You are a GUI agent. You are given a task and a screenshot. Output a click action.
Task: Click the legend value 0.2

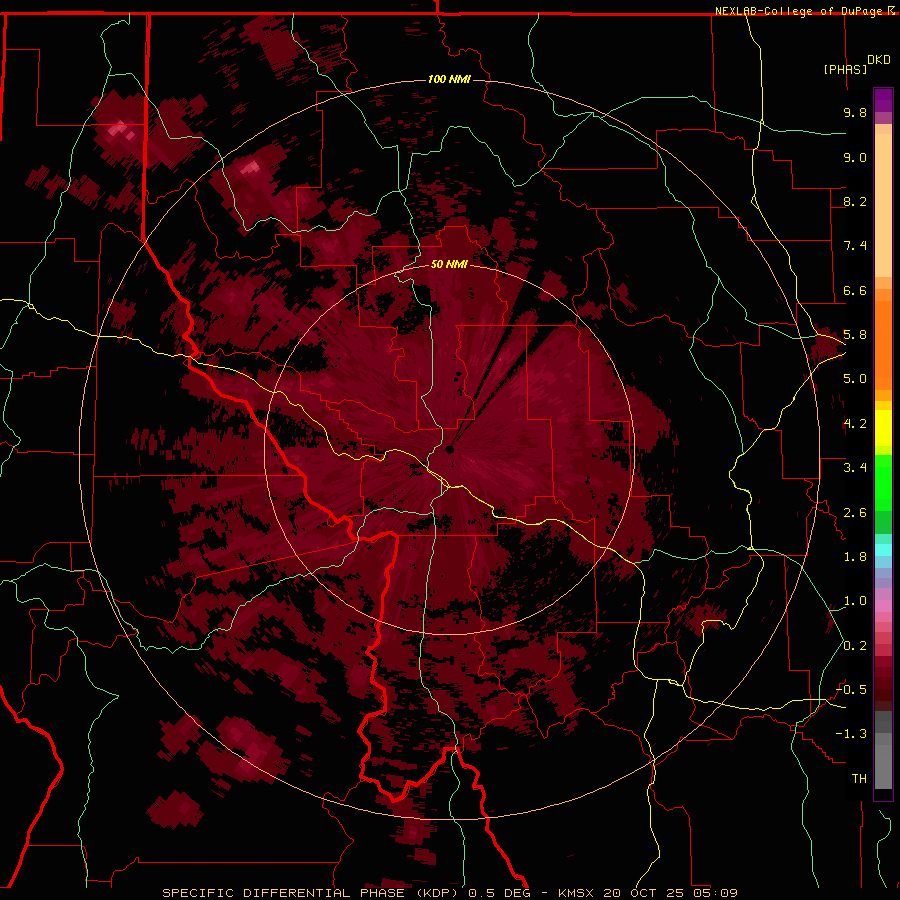point(855,646)
